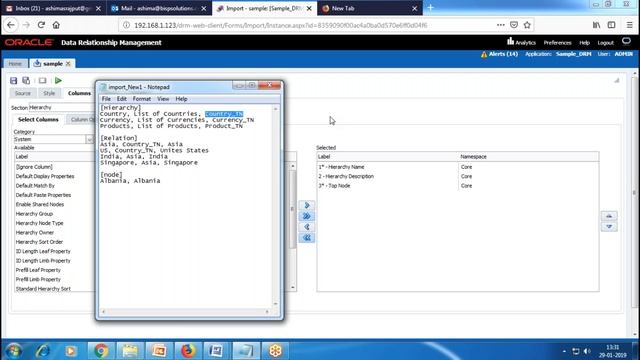Open Category System dropdown
The height and width of the screenshot is (360, 640).
(89, 139)
